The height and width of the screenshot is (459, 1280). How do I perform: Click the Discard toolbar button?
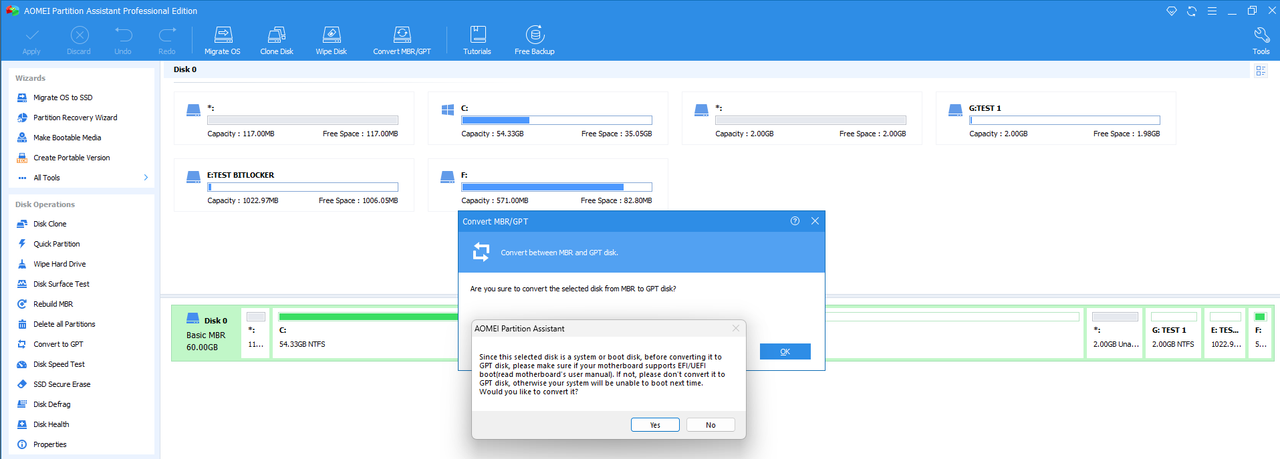point(78,40)
